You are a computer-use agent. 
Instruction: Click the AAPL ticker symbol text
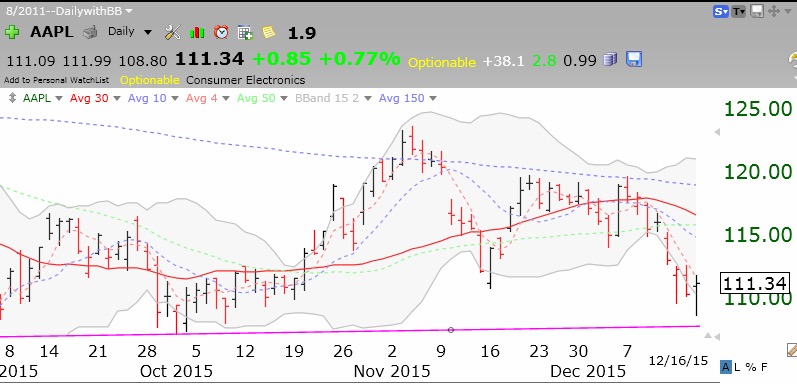click(51, 32)
